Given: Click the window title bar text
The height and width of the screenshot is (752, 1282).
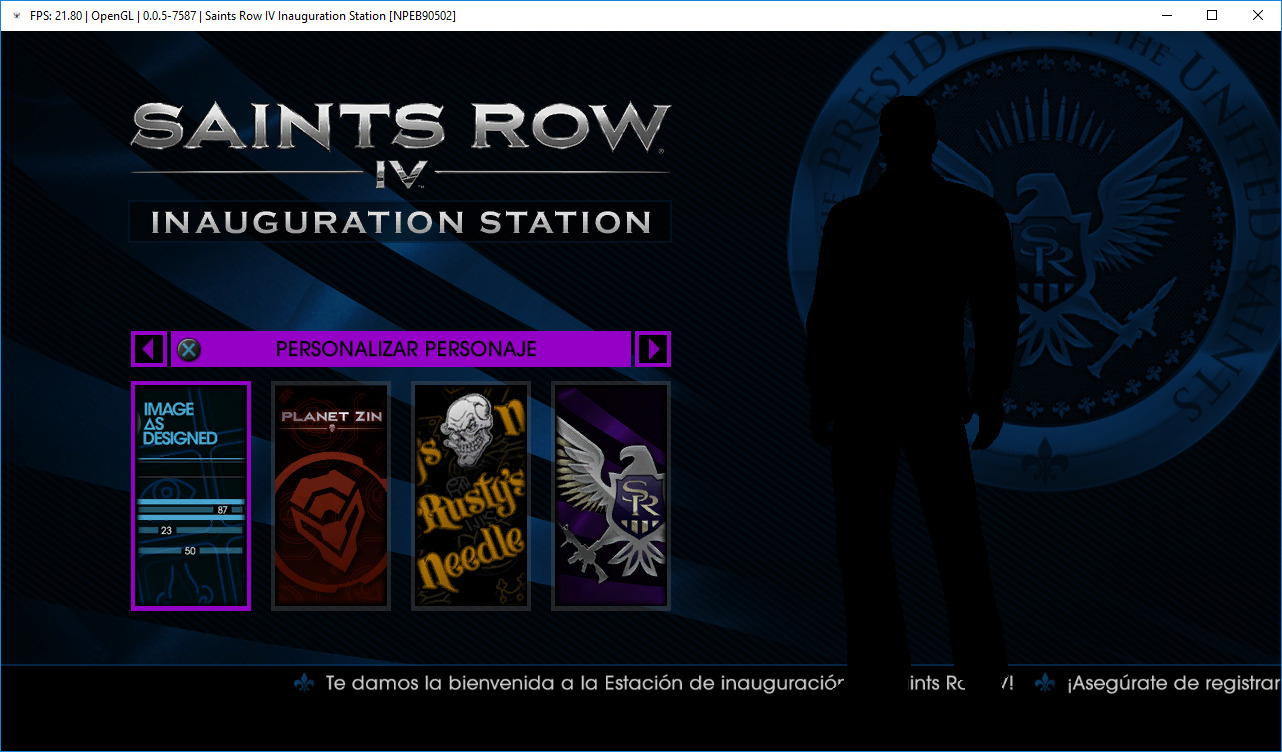Looking at the screenshot, I should (x=242, y=16).
